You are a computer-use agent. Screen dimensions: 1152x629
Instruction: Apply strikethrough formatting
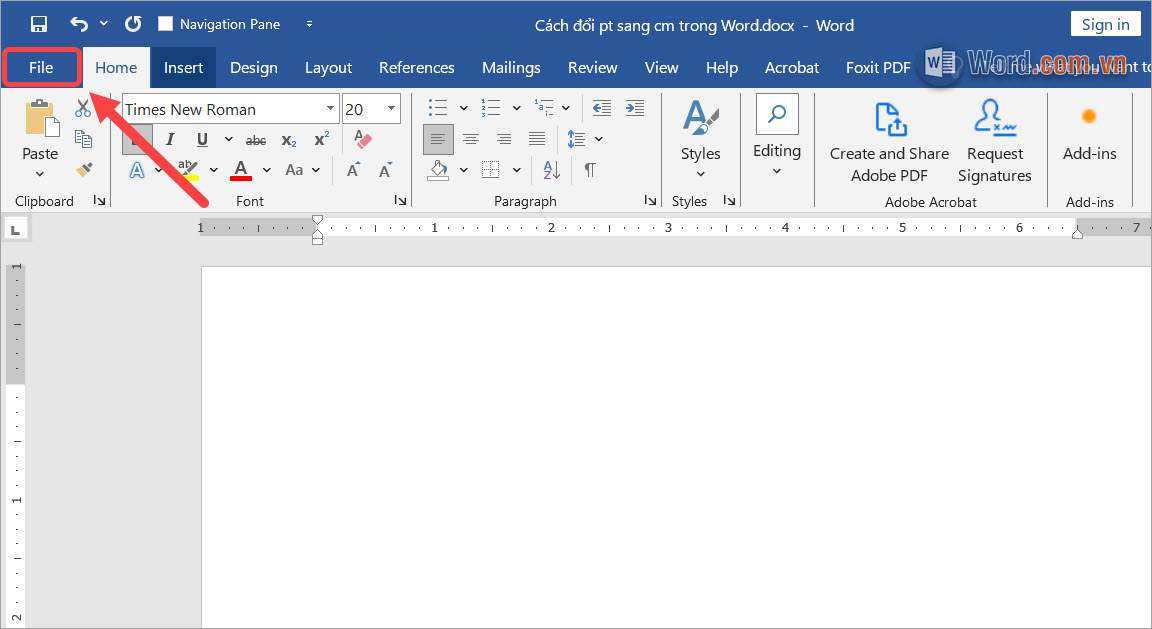(255, 140)
